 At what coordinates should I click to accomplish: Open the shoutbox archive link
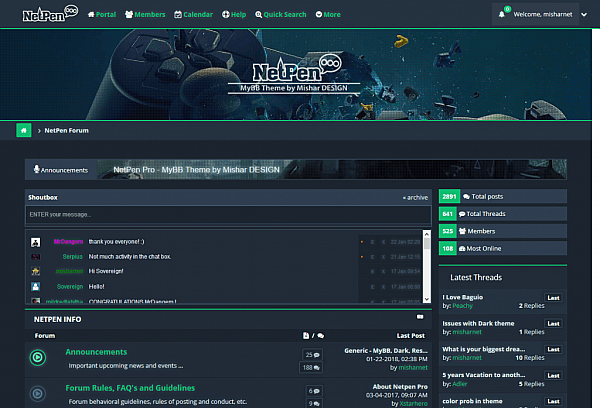415,197
